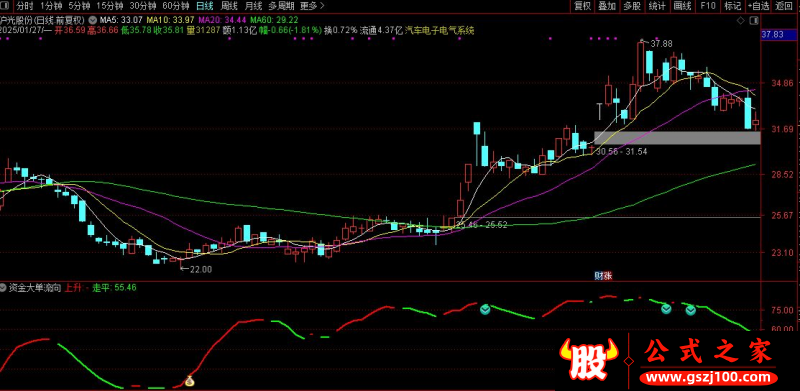Open F10 company information
This screenshot has width=800, height=391.
click(x=708, y=6)
